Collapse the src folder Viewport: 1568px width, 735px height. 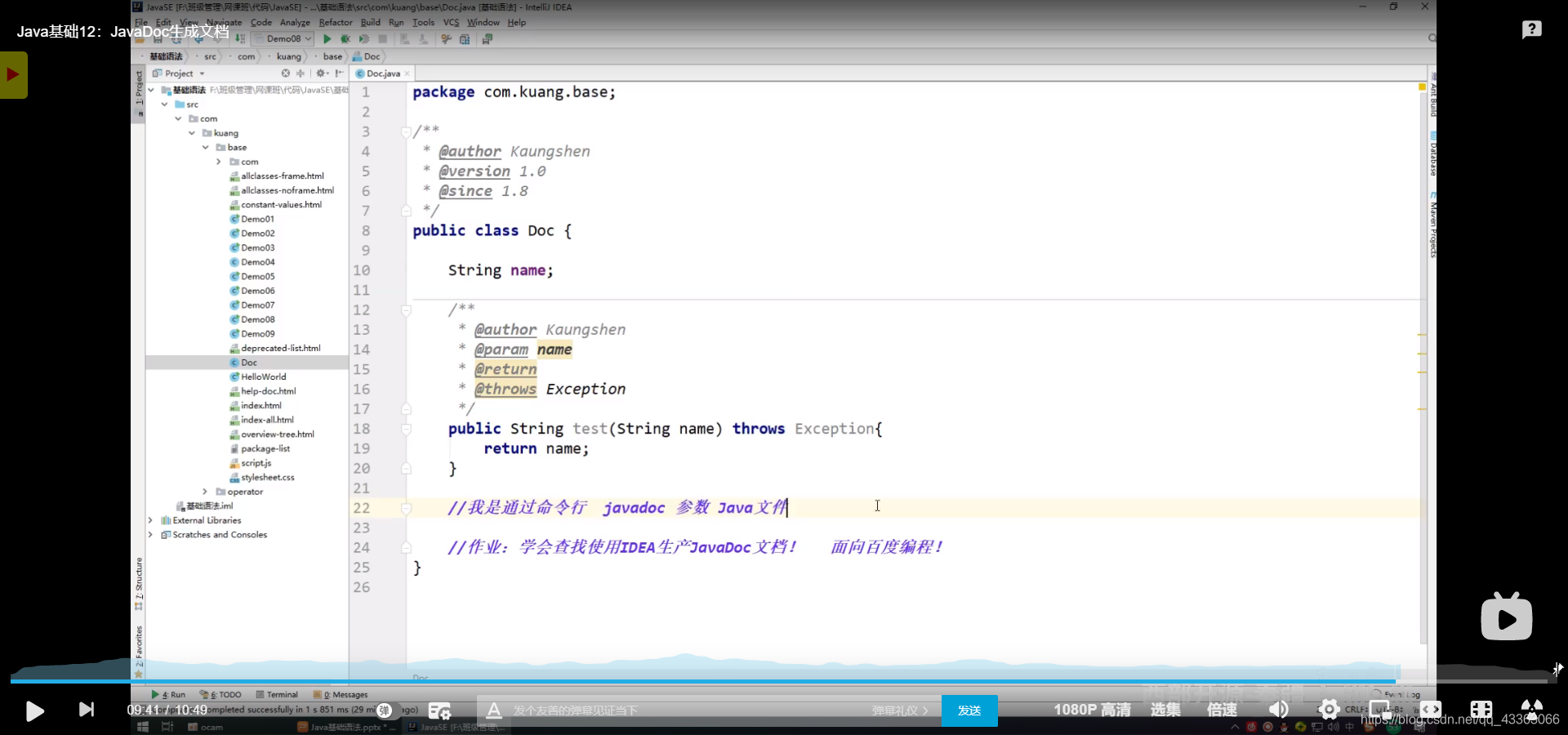pos(164,105)
